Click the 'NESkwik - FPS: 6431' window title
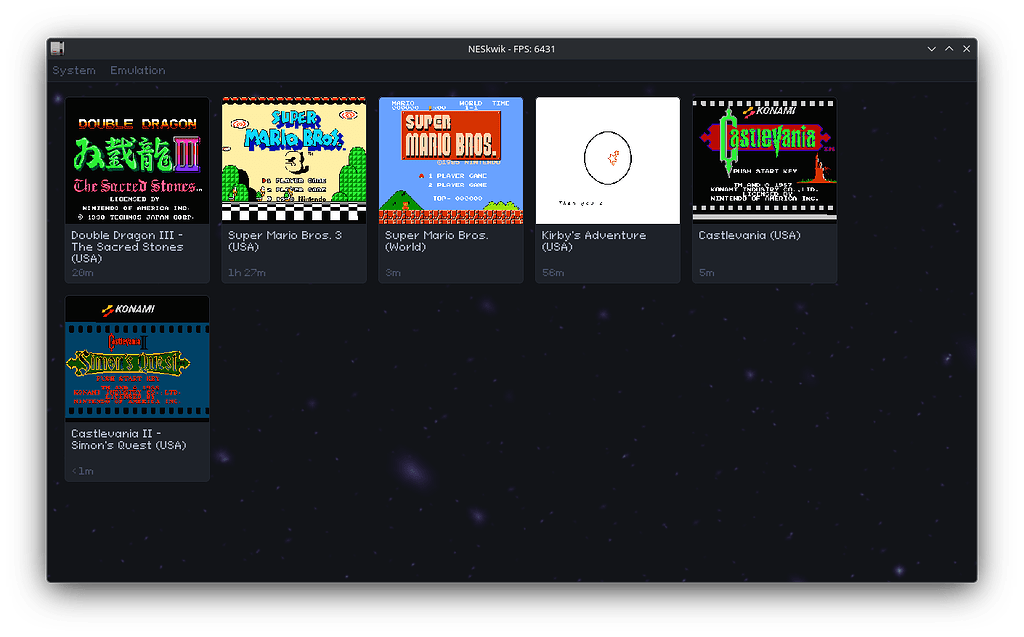This screenshot has height=637, width=1024. click(x=511, y=49)
